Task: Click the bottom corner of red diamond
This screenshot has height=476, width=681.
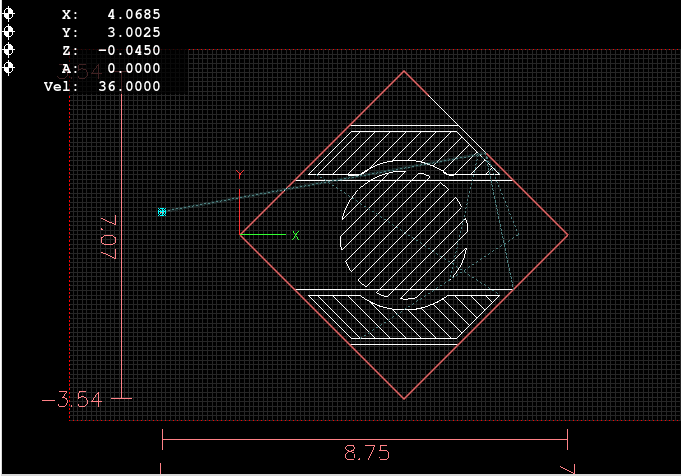Action: click(x=404, y=399)
